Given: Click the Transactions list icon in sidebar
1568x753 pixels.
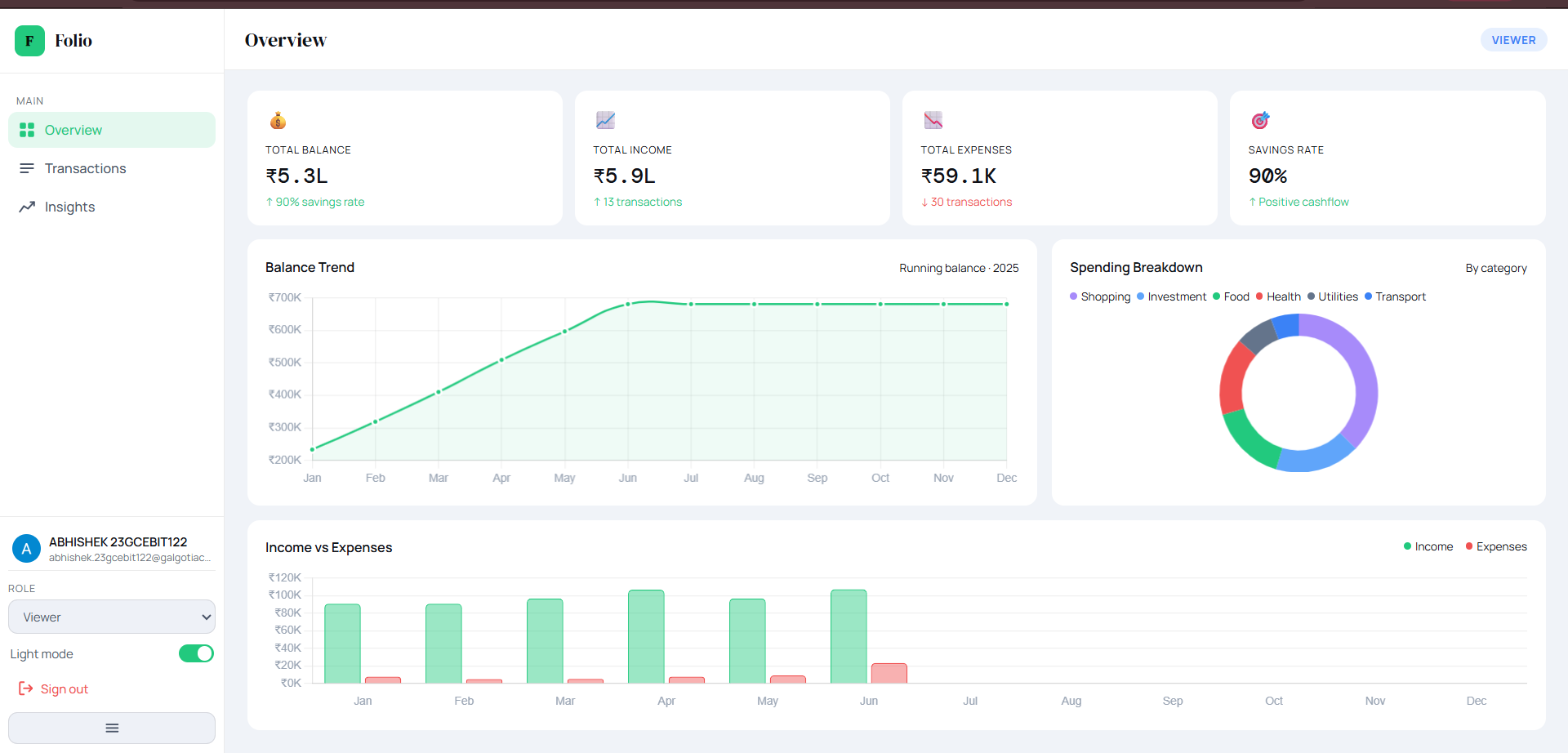Looking at the screenshot, I should point(27,168).
